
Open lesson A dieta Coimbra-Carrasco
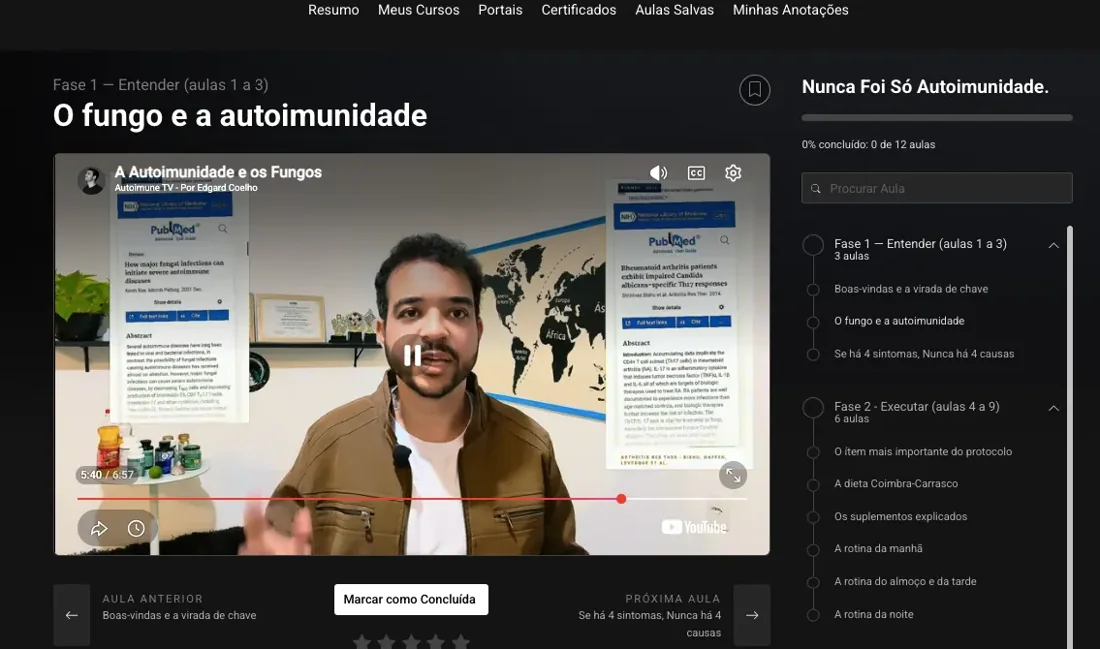896,483
